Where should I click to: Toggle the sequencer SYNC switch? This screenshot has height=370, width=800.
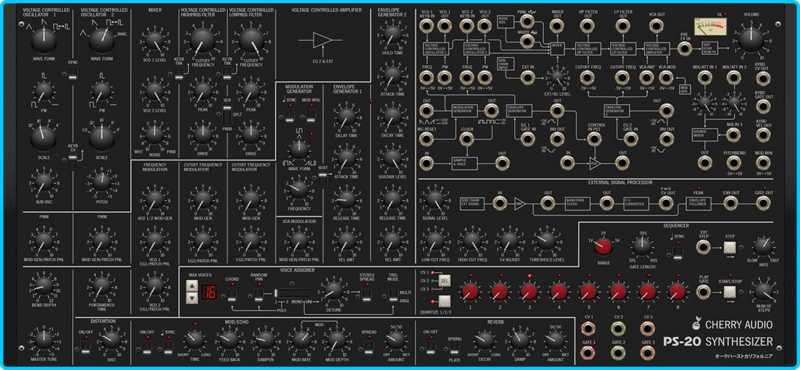677,253
